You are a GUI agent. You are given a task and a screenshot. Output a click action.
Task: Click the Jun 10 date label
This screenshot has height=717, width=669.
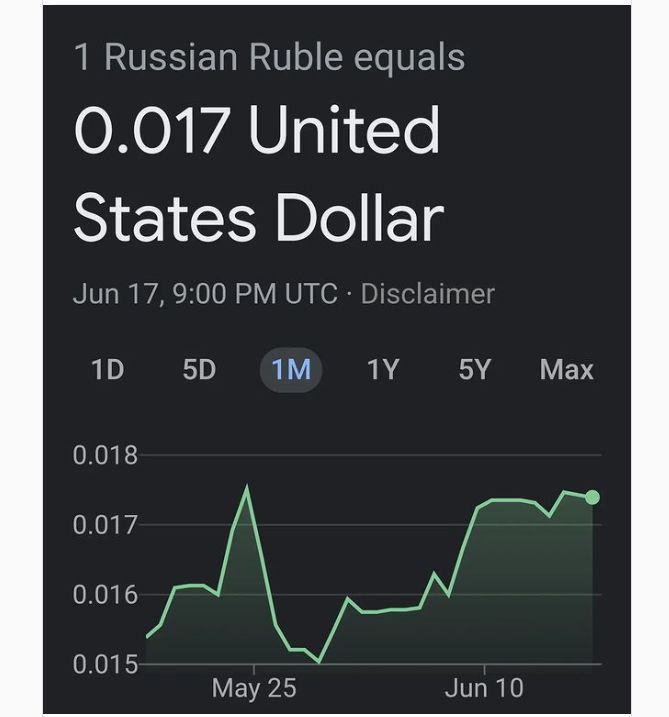[484, 689]
